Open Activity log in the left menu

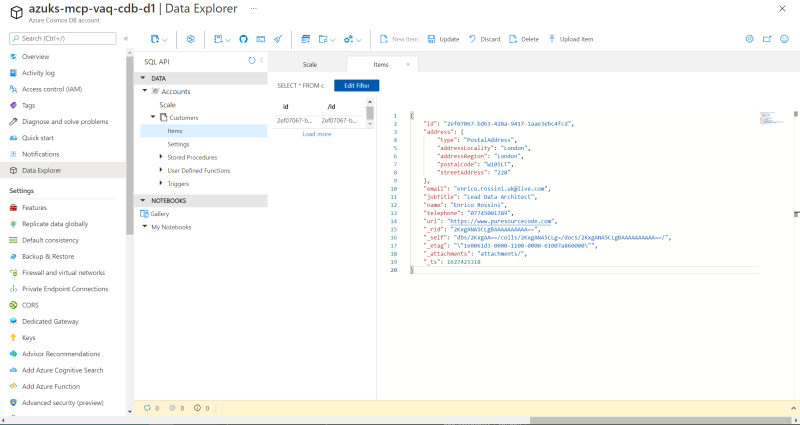tap(38, 73)
